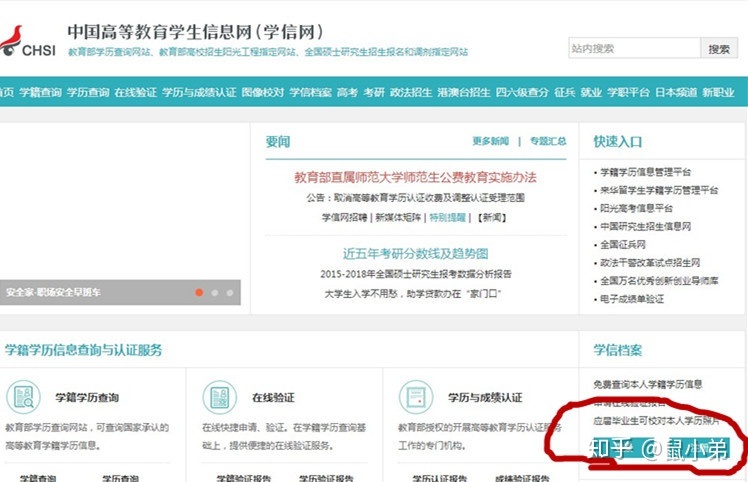Screen dimensions: 748x482
Task: Open the 在线验证 service icon
Action: tap(219, 397)
